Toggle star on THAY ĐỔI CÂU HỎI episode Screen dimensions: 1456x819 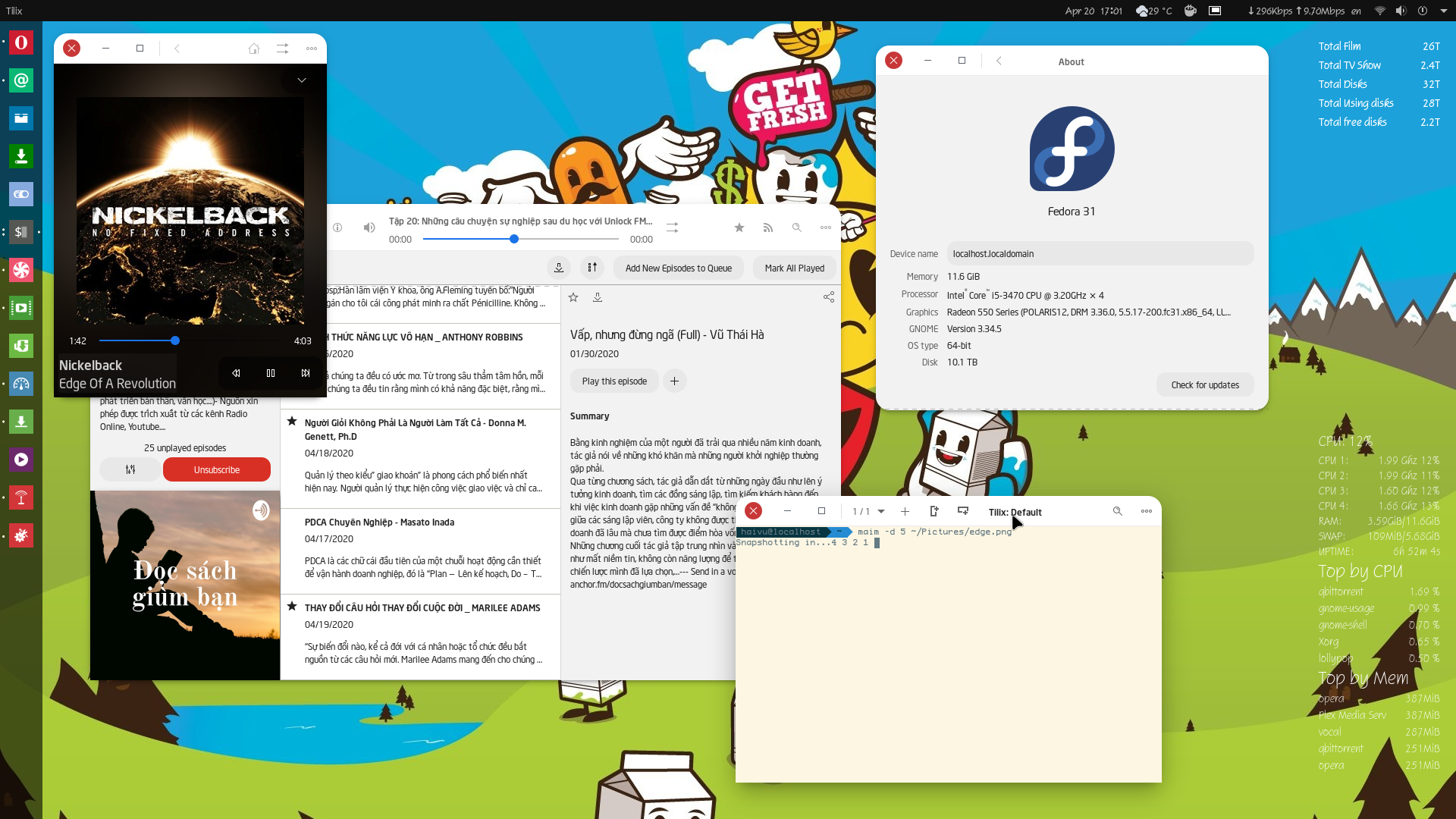click(x=292, y=606)
